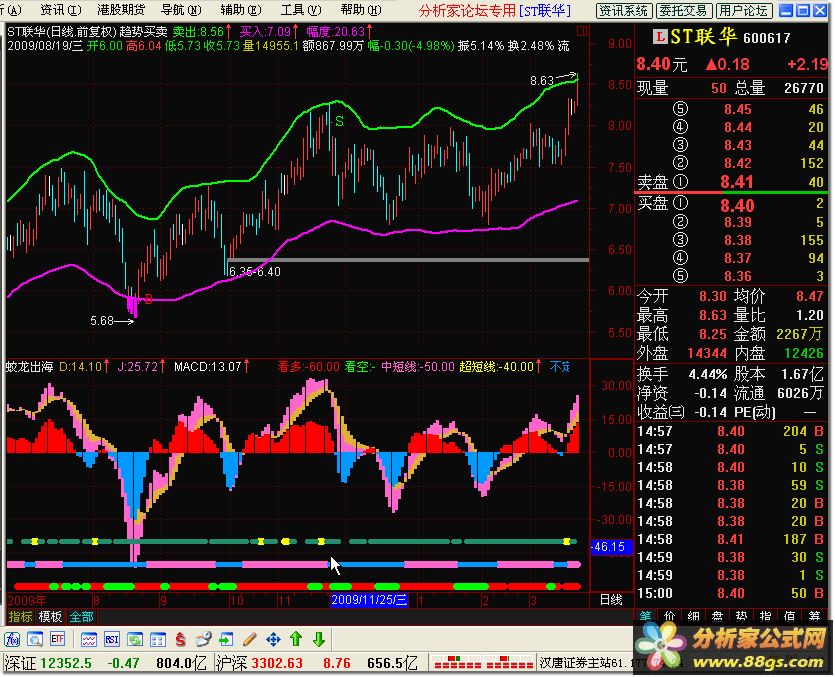Select the 细 tab in quote panel
Image resolution: width=835 pixels, height=677 pixels.
(x=693, y=616)
